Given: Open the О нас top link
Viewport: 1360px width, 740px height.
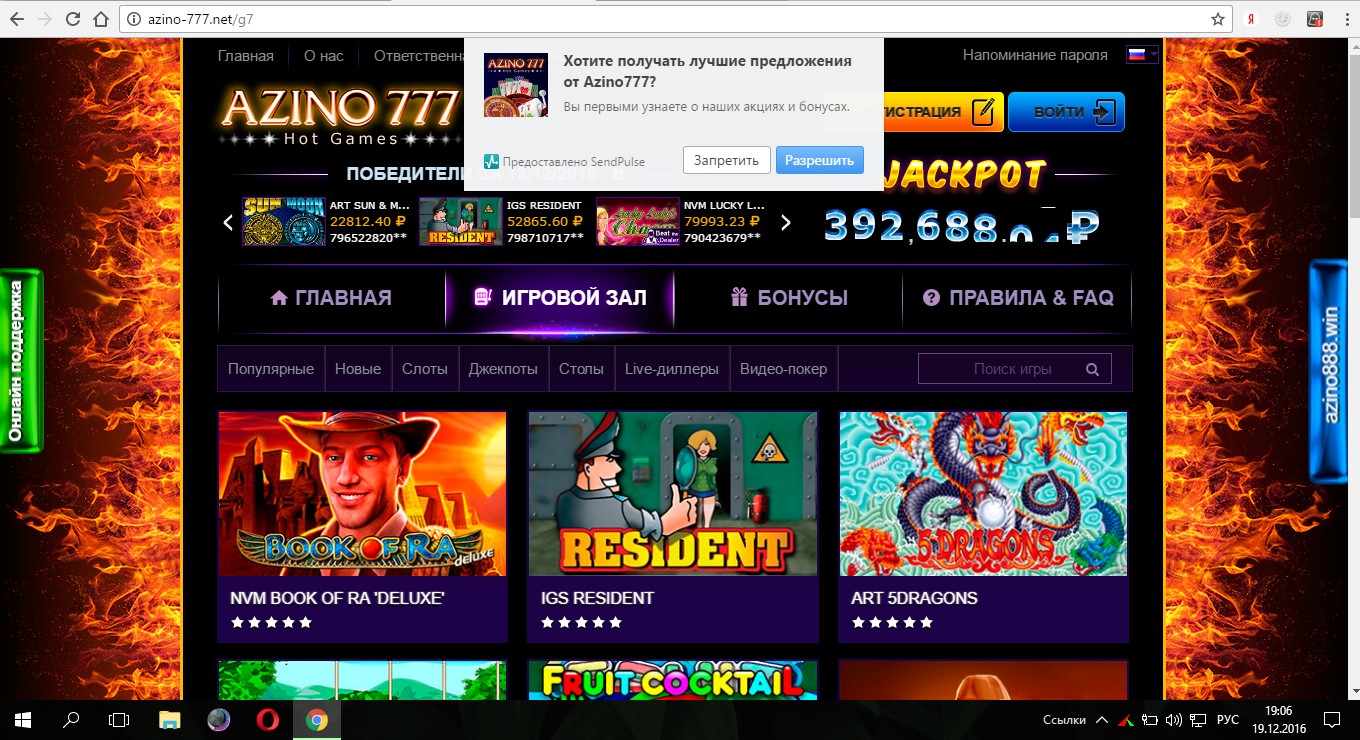Looking at the screenshot, I should click(324, 56).
